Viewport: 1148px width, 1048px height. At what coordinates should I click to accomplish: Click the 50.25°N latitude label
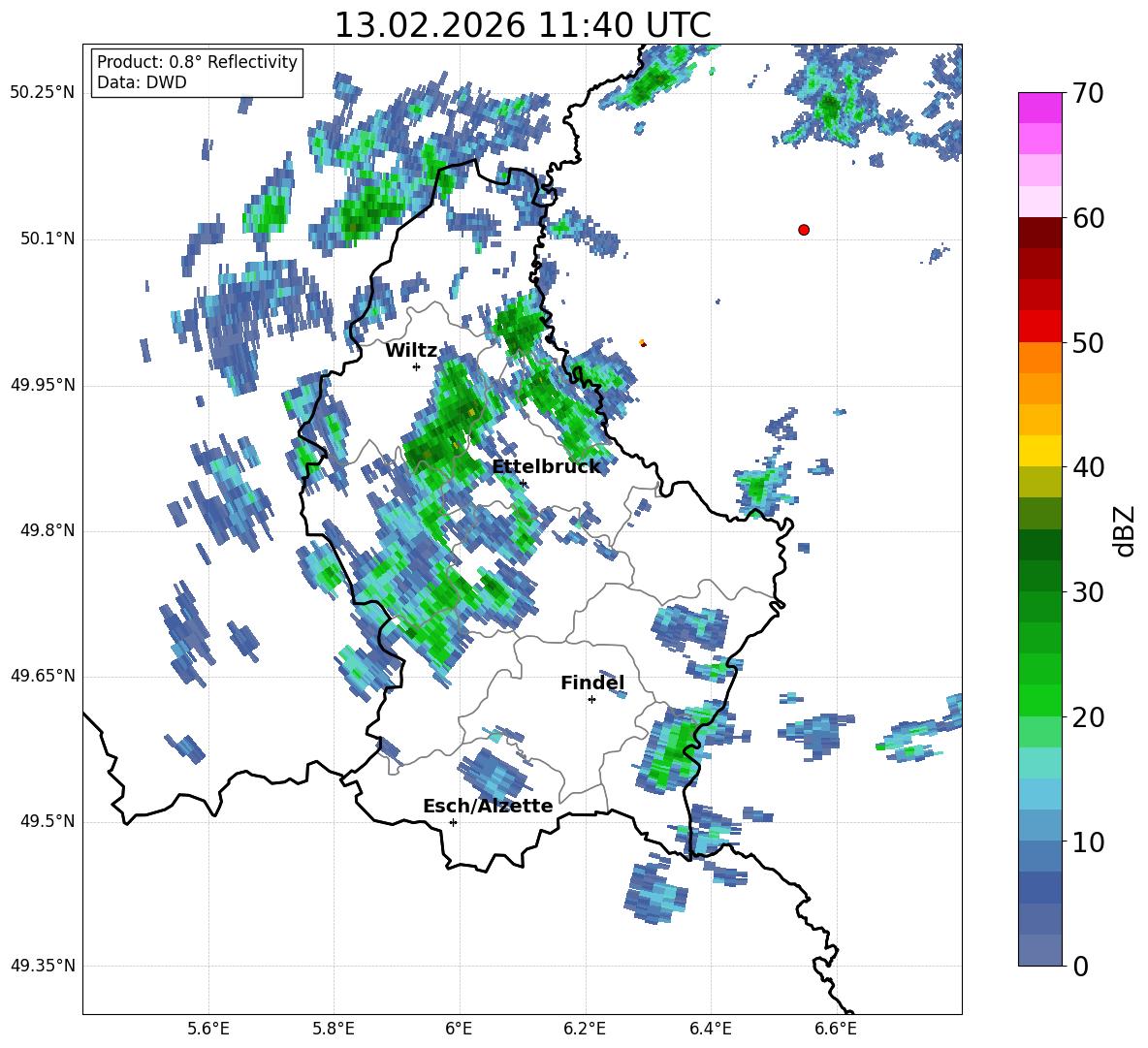pos(43,93)
